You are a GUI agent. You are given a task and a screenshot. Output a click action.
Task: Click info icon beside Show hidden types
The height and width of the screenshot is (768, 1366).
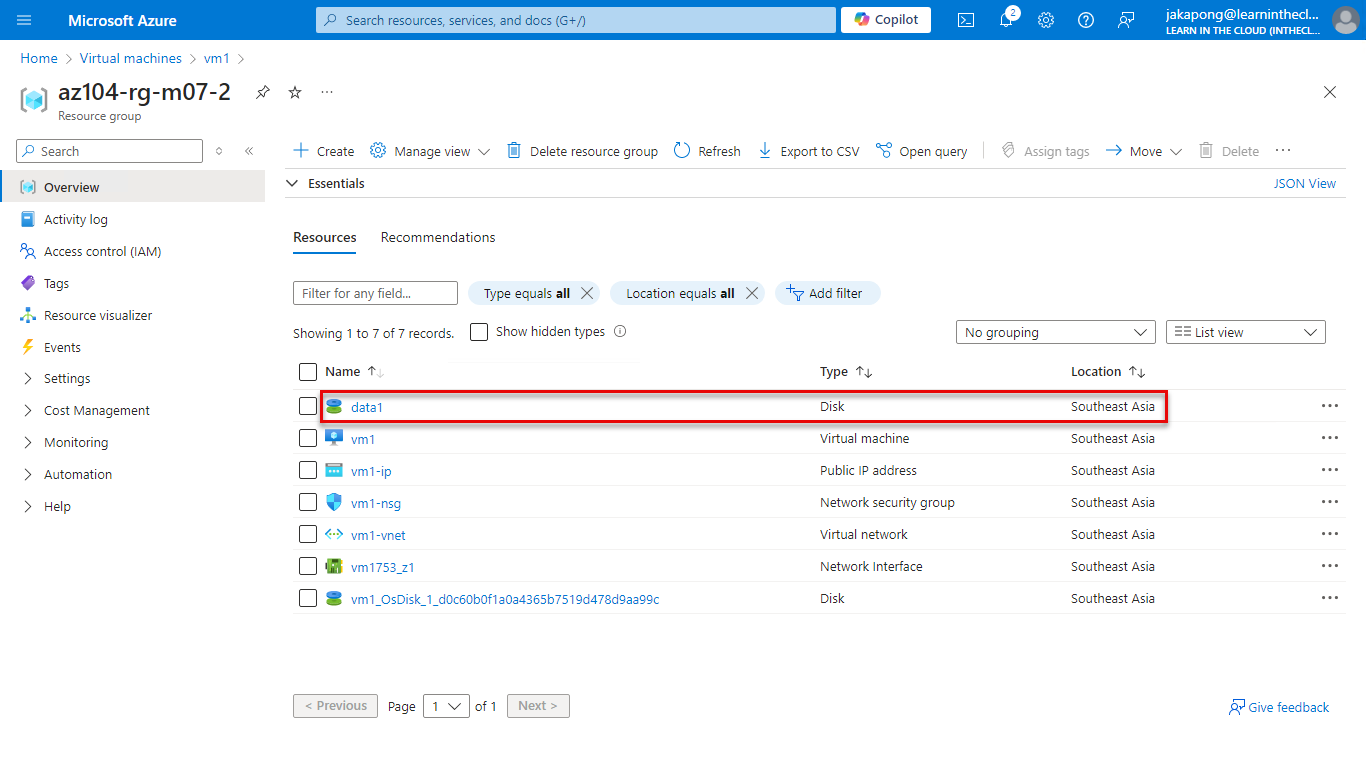(620, 331)
